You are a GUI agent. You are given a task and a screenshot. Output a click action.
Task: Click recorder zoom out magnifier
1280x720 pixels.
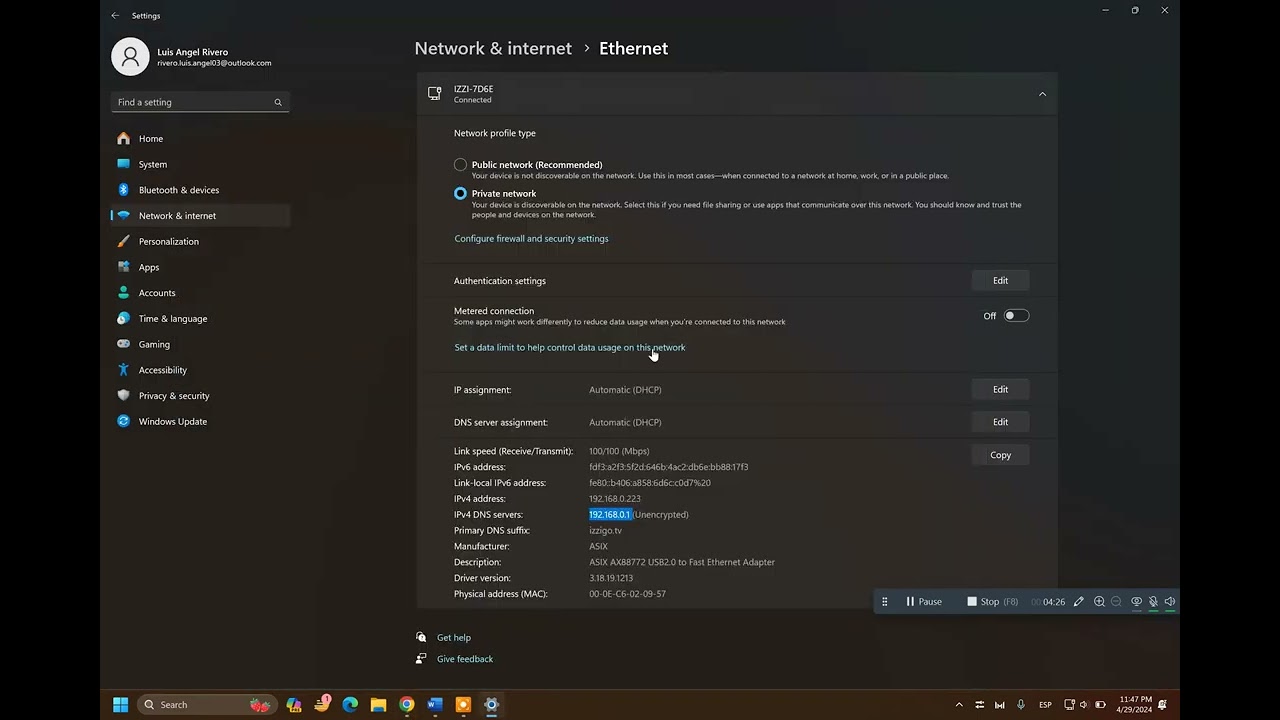pyautogui.click(x=1116, y=602)
